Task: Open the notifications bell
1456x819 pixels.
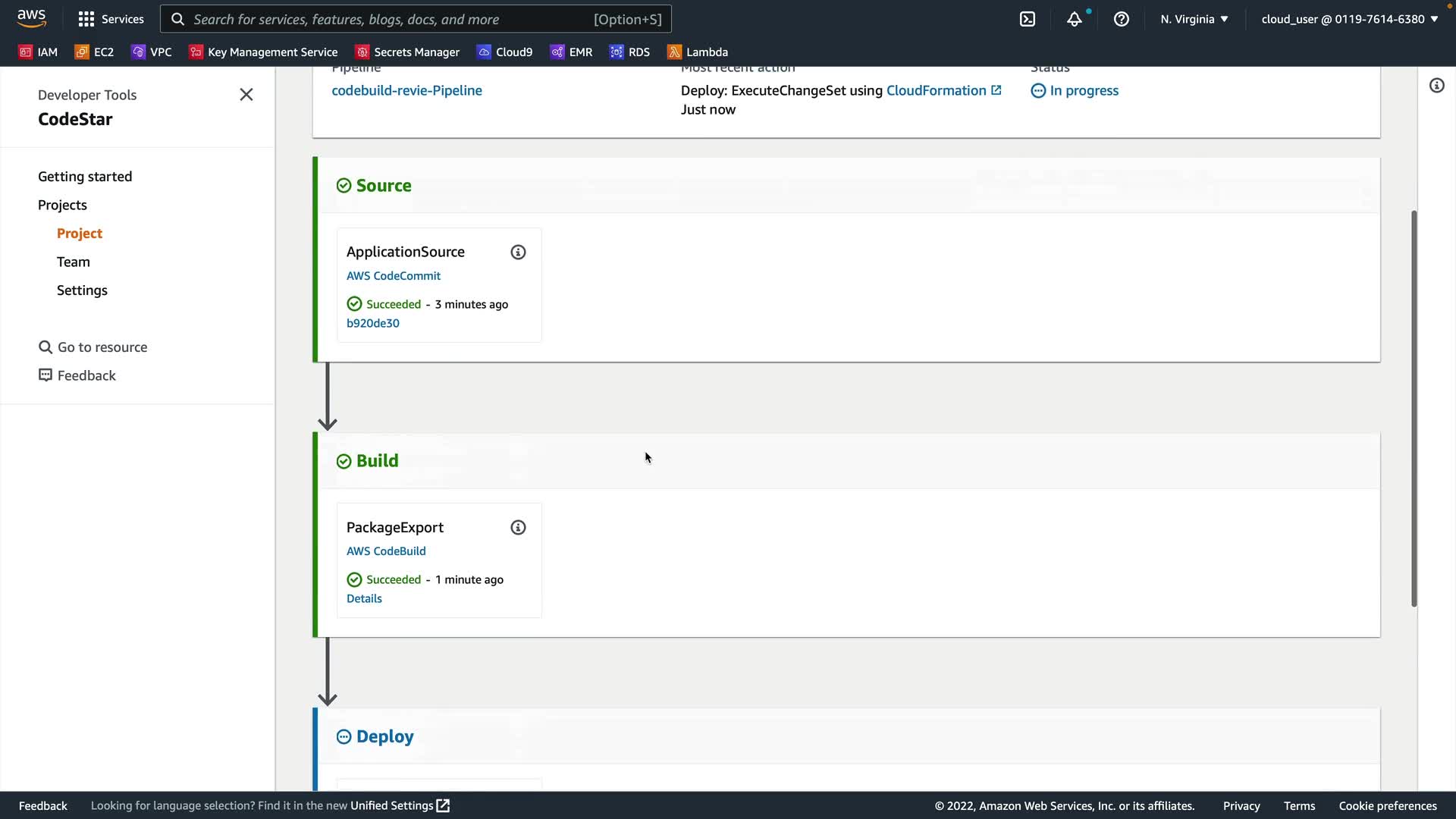Action: 1074,19
